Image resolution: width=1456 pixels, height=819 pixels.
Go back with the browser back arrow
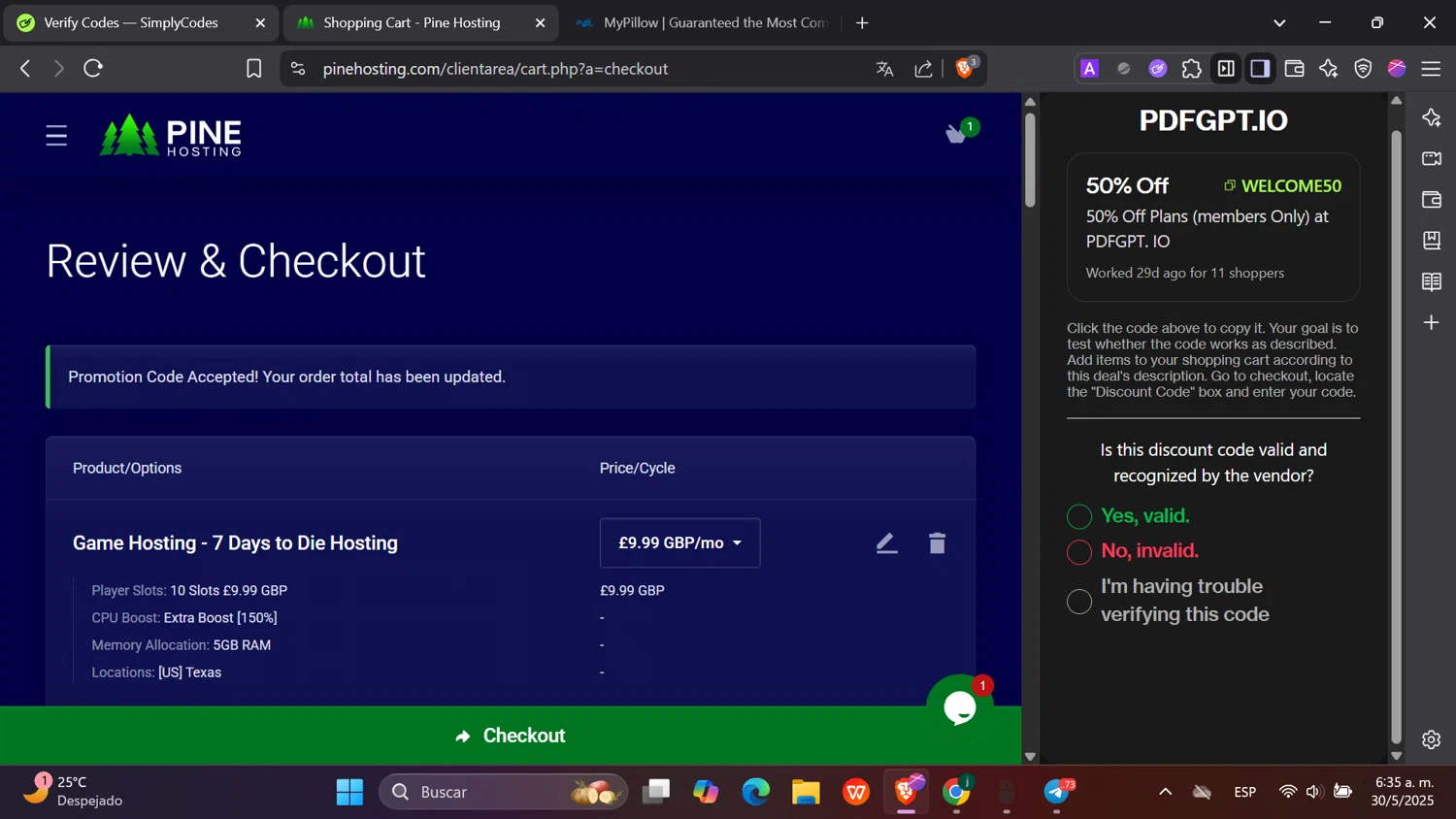tap(25, 68)
